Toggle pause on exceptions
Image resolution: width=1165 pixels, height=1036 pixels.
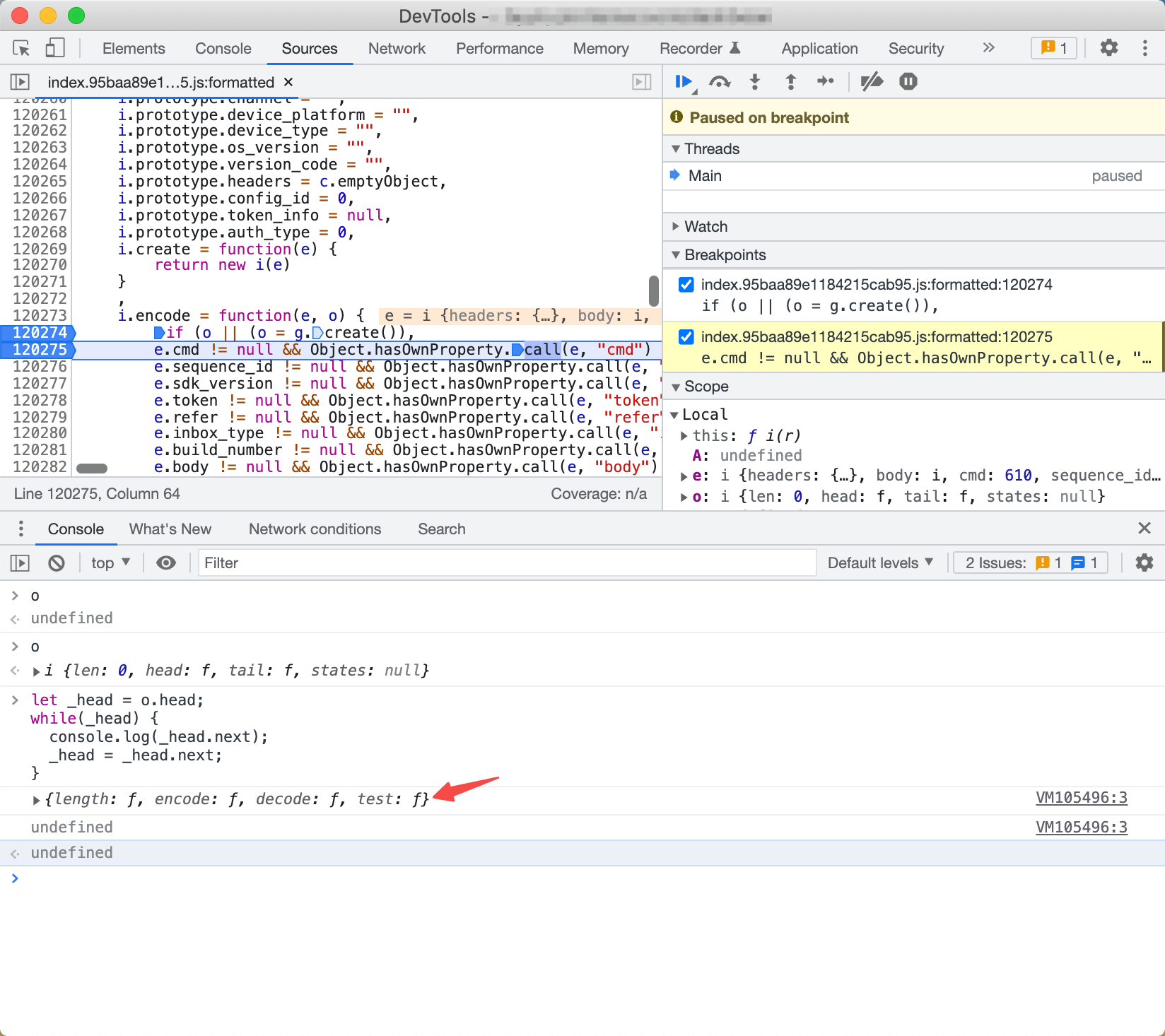click(x=908, y=81)
